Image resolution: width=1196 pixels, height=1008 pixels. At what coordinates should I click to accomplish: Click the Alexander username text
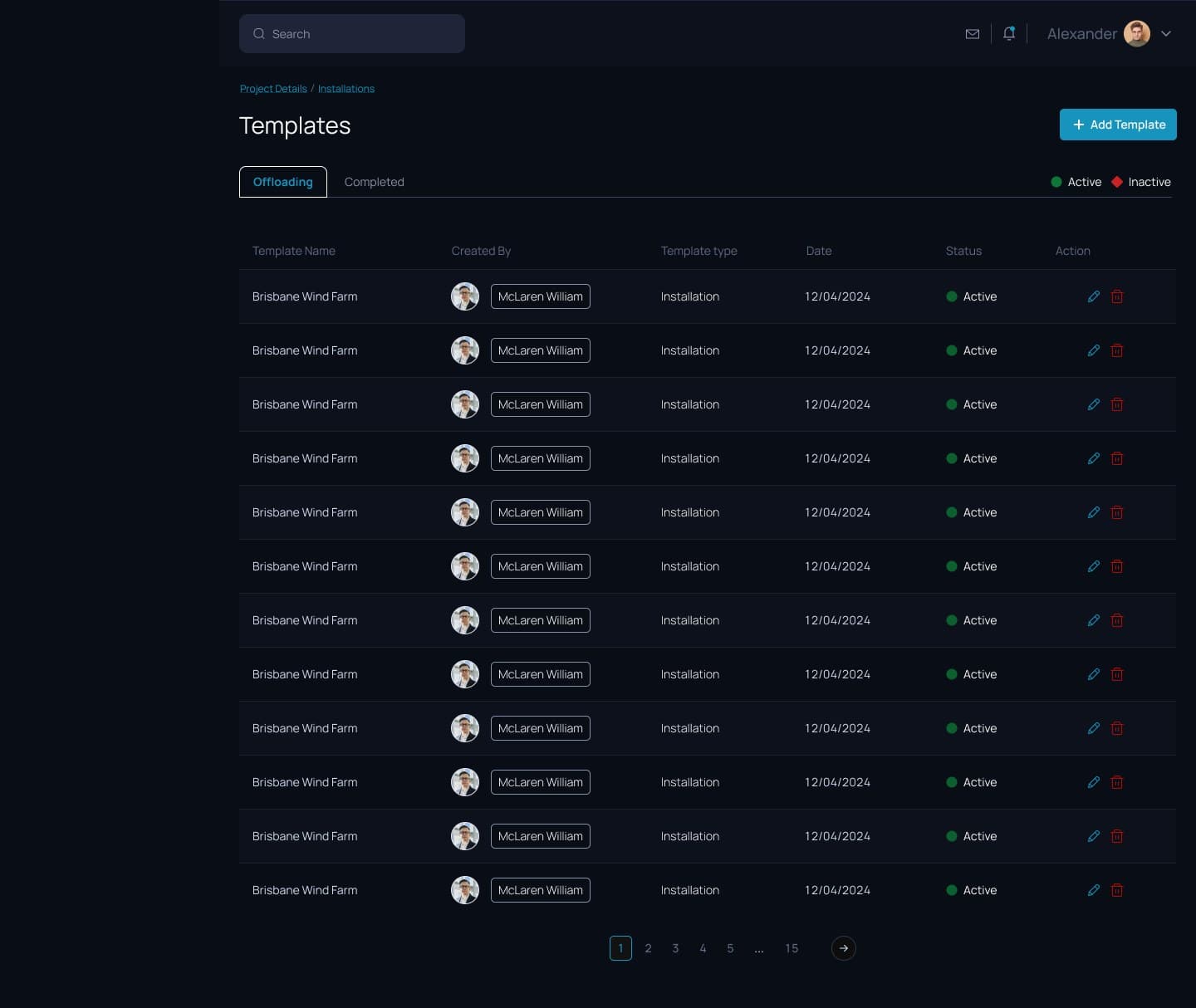1082,34
